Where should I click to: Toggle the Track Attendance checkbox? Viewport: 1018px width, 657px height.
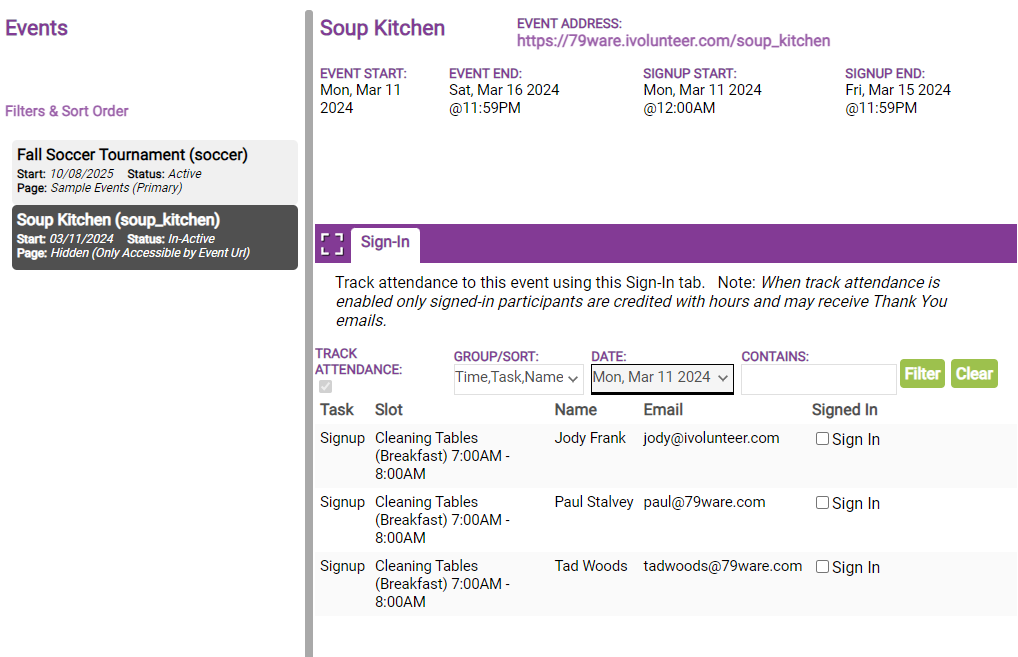[x=325, y=387]
